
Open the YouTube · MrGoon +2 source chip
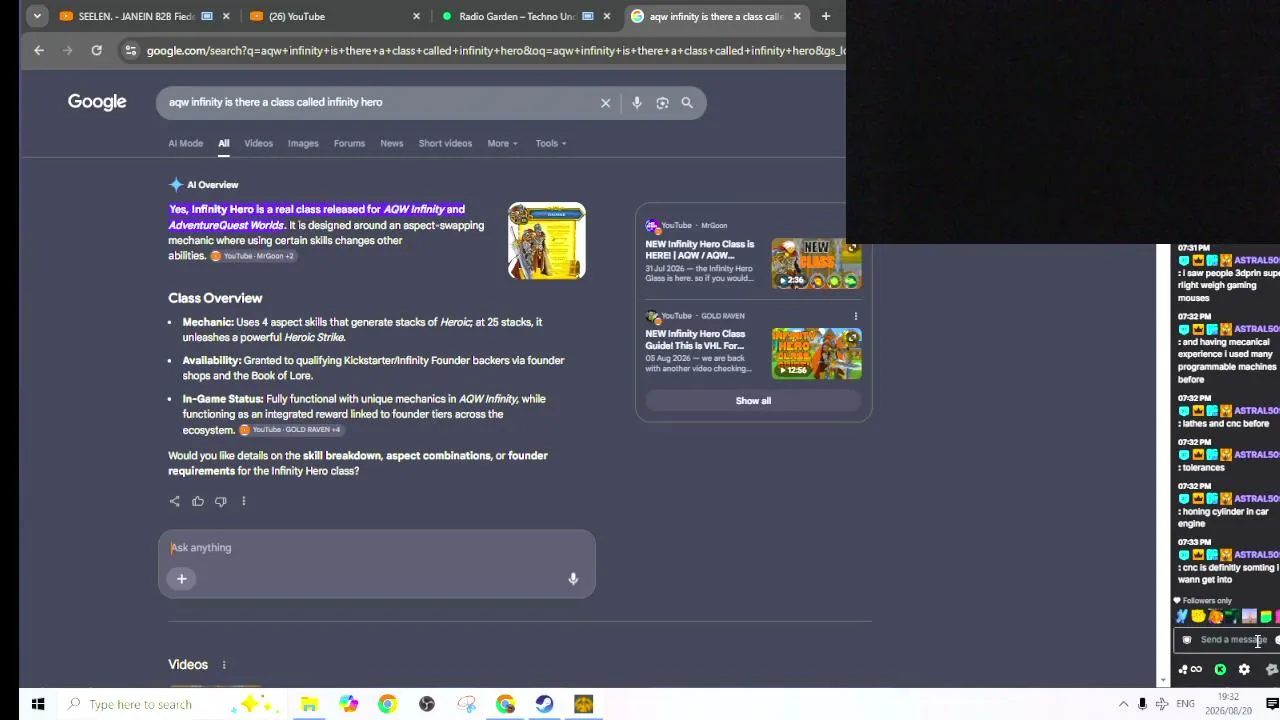coord(253,256)
